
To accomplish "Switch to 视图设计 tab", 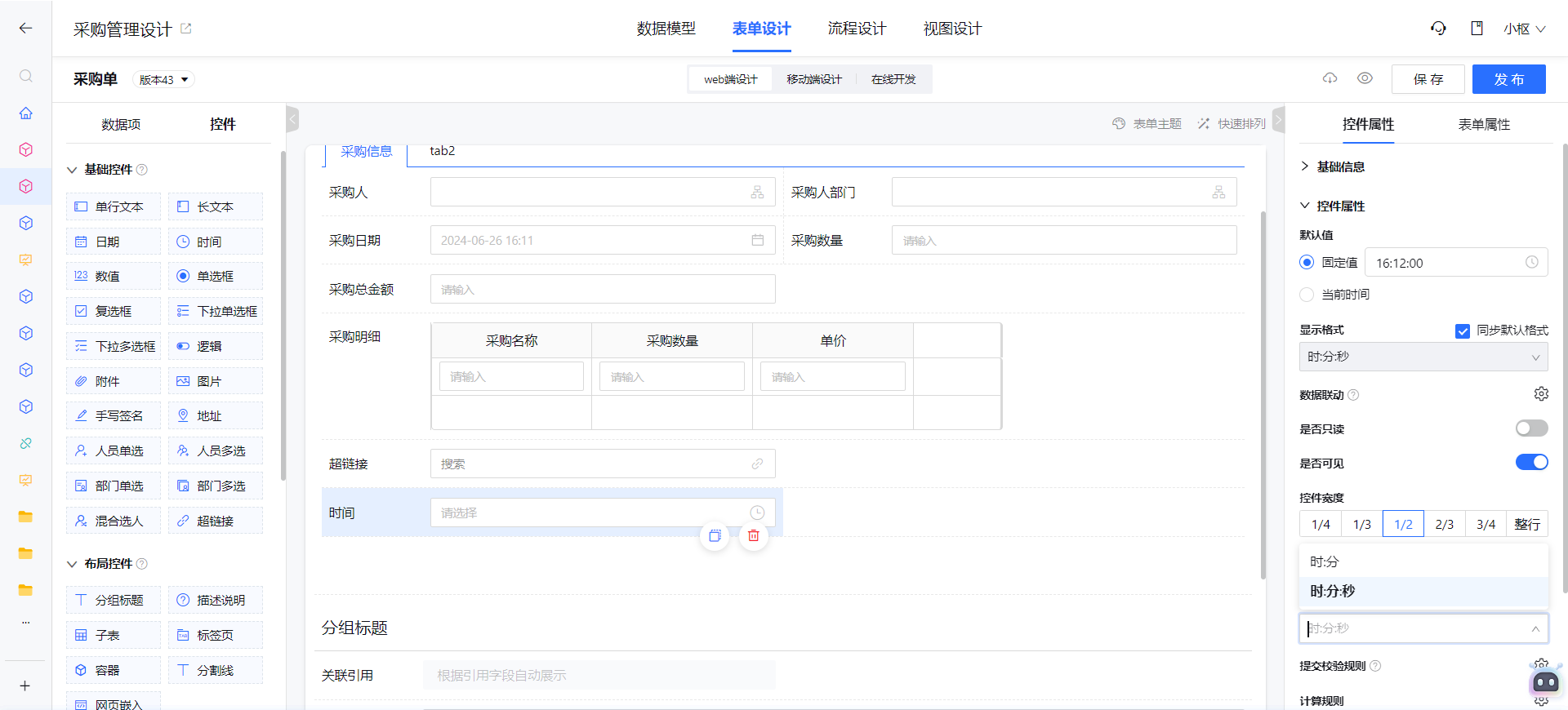I will point(952,29).
